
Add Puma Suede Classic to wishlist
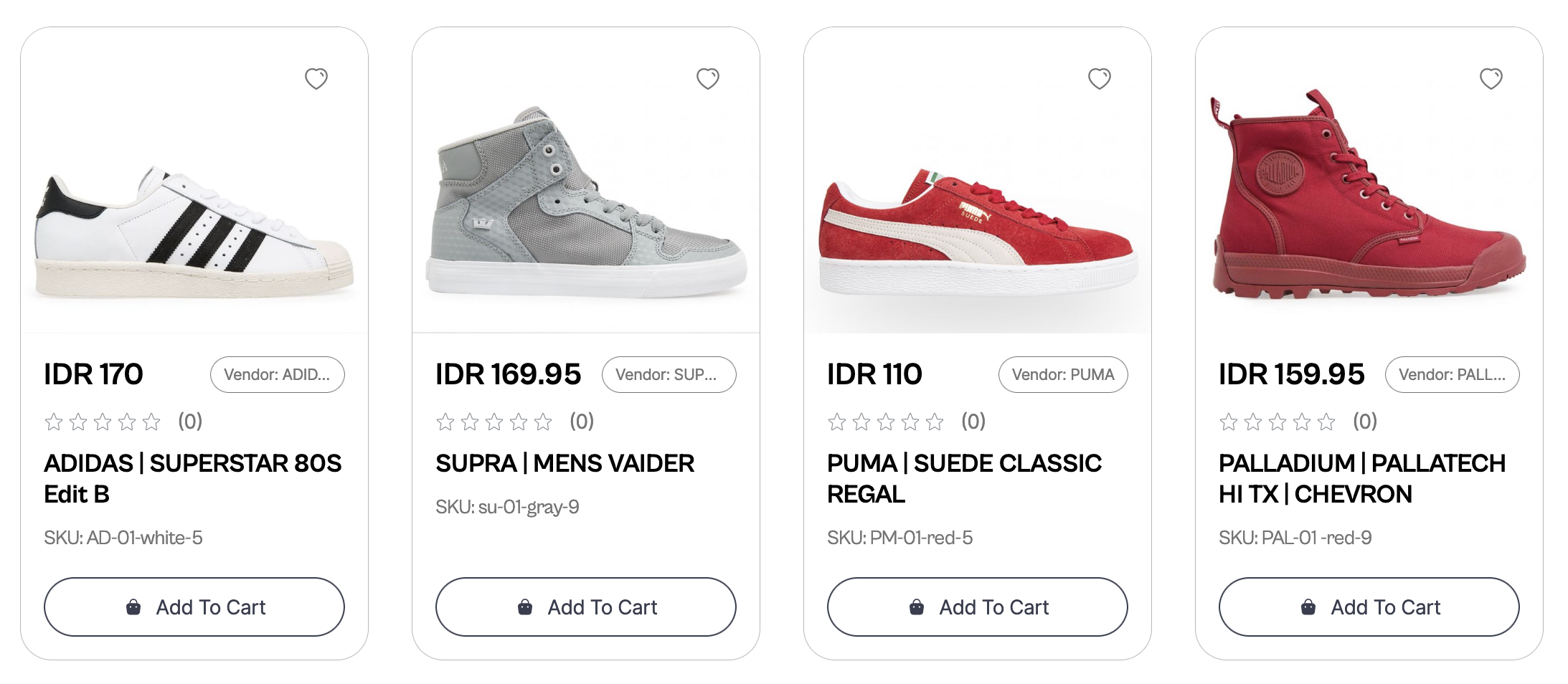(x=1099, y=78)
